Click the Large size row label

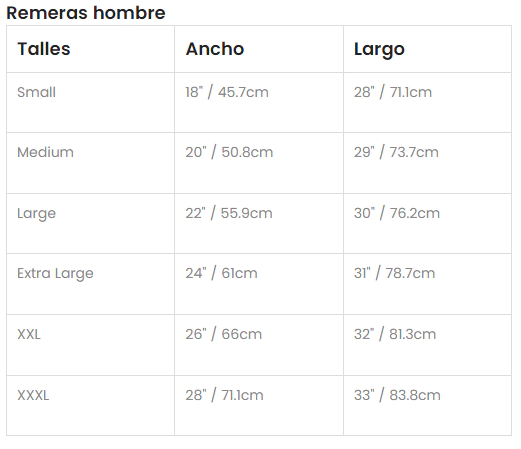(x=36, y=214)
